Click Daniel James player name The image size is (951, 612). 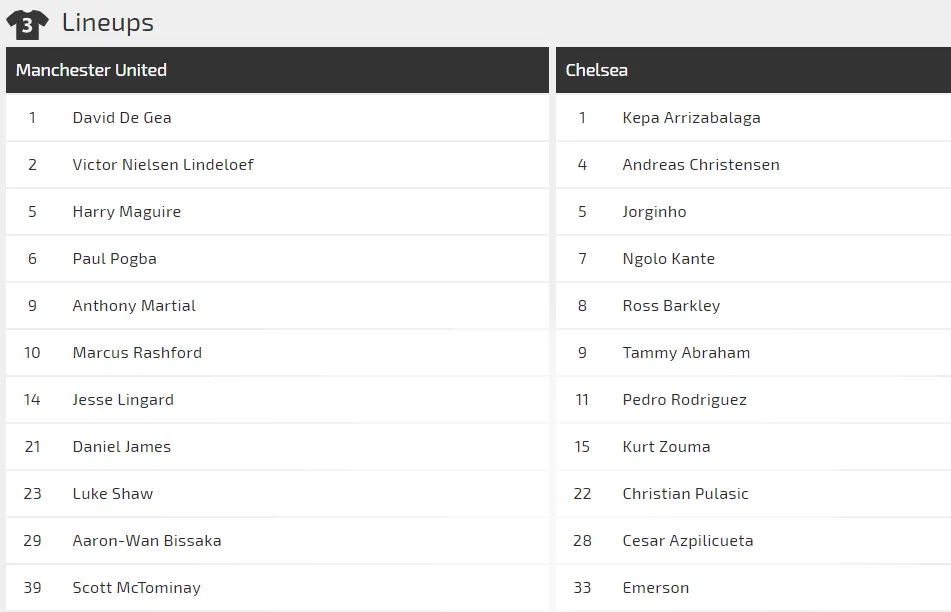click(x=121, y=446)
